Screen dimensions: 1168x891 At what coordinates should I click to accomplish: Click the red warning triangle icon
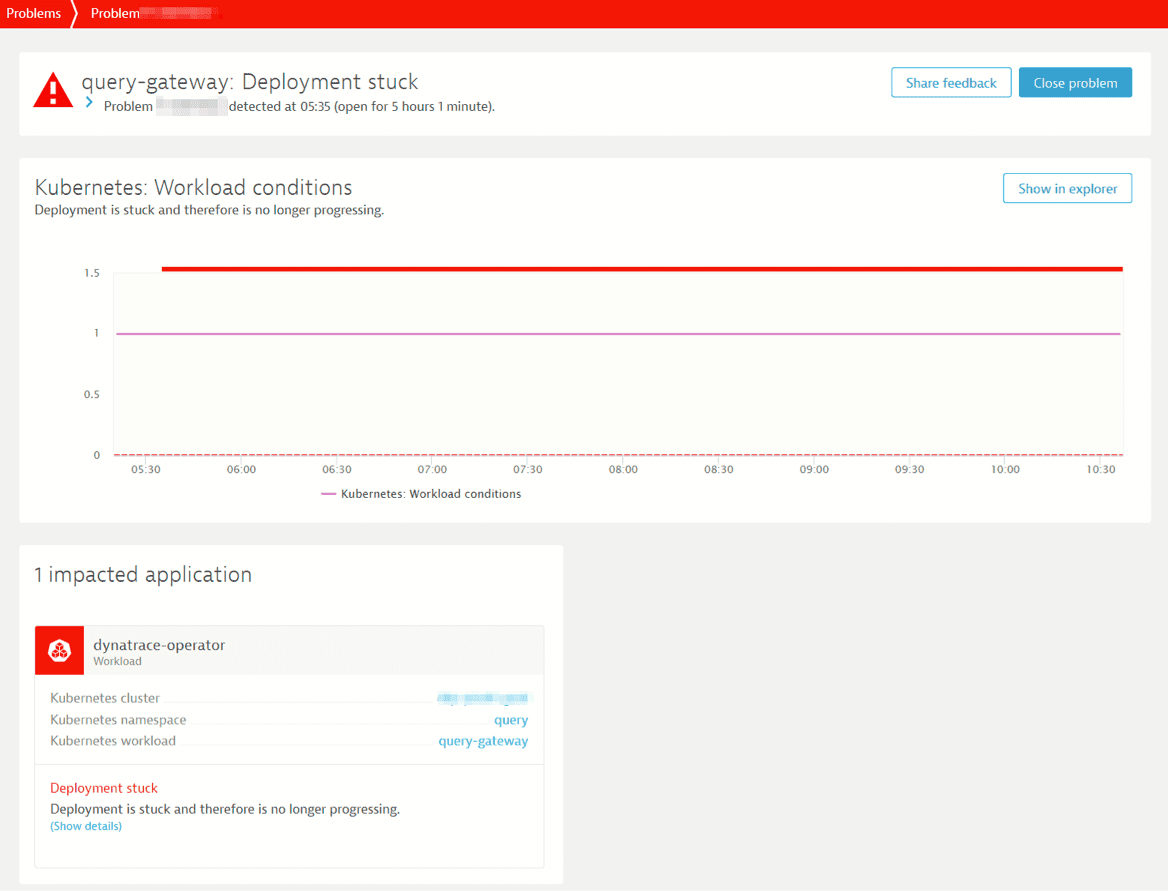point(53,91)
